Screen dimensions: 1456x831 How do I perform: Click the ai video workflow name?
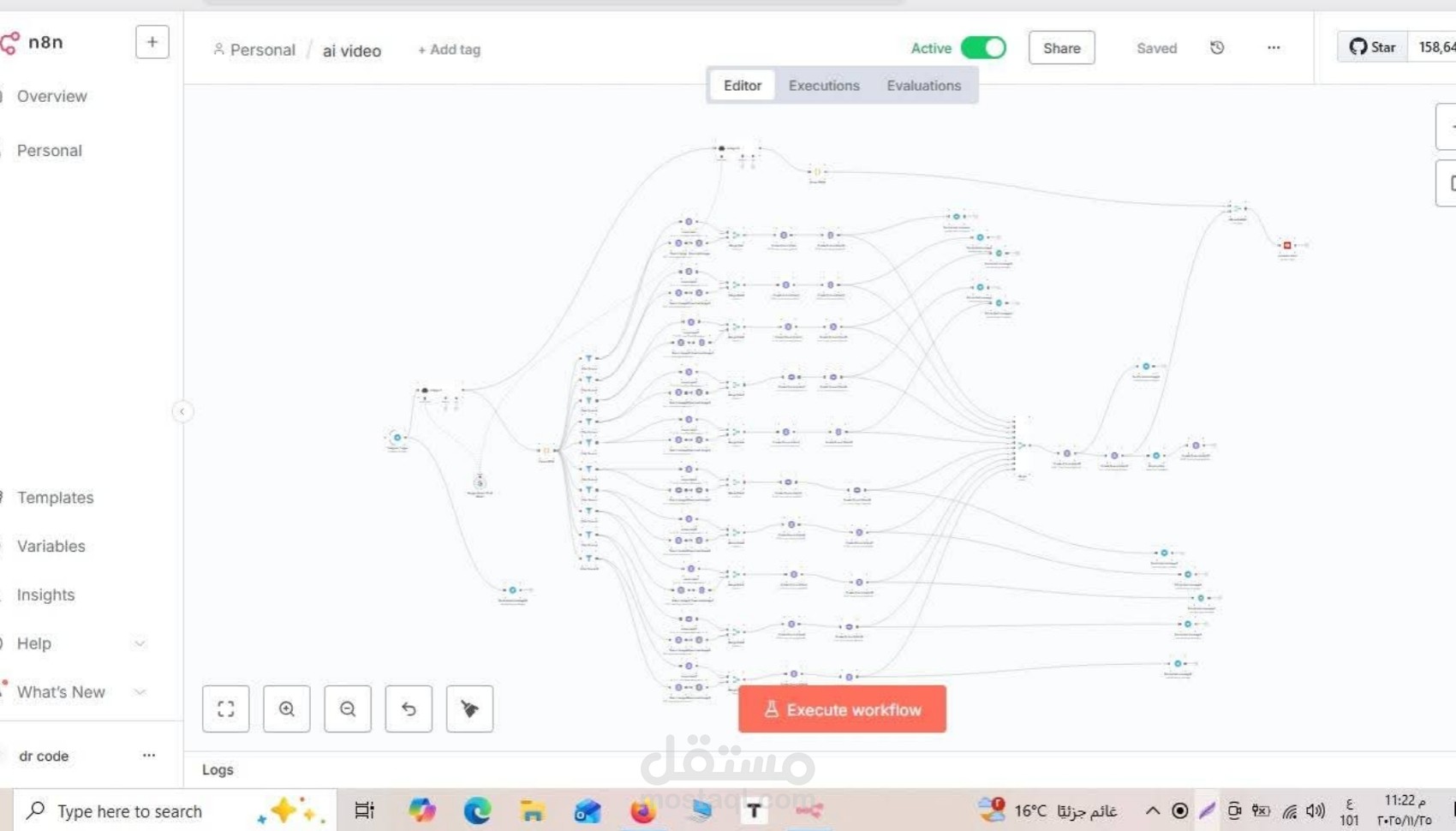click(x=352, y=51)
